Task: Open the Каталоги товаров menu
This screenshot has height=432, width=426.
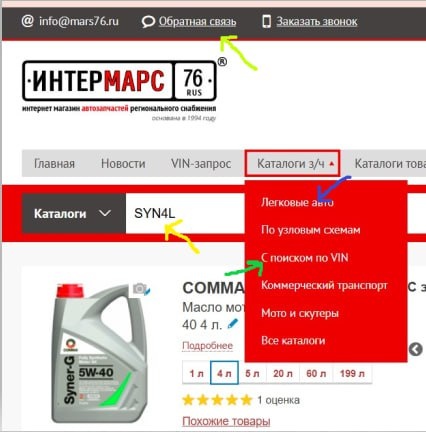Action: (390, 163)
